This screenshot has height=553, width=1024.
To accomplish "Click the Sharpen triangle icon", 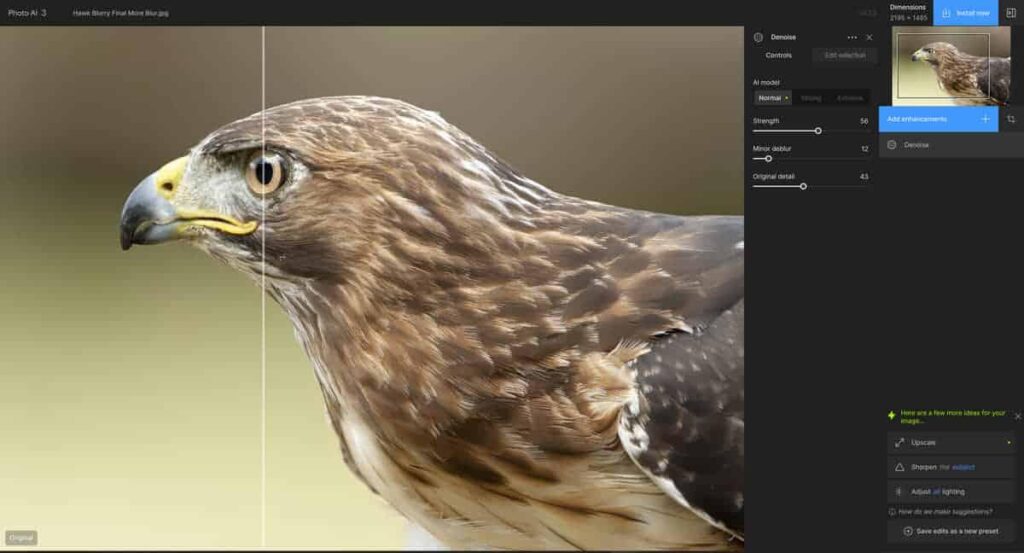I will (899, 467).
